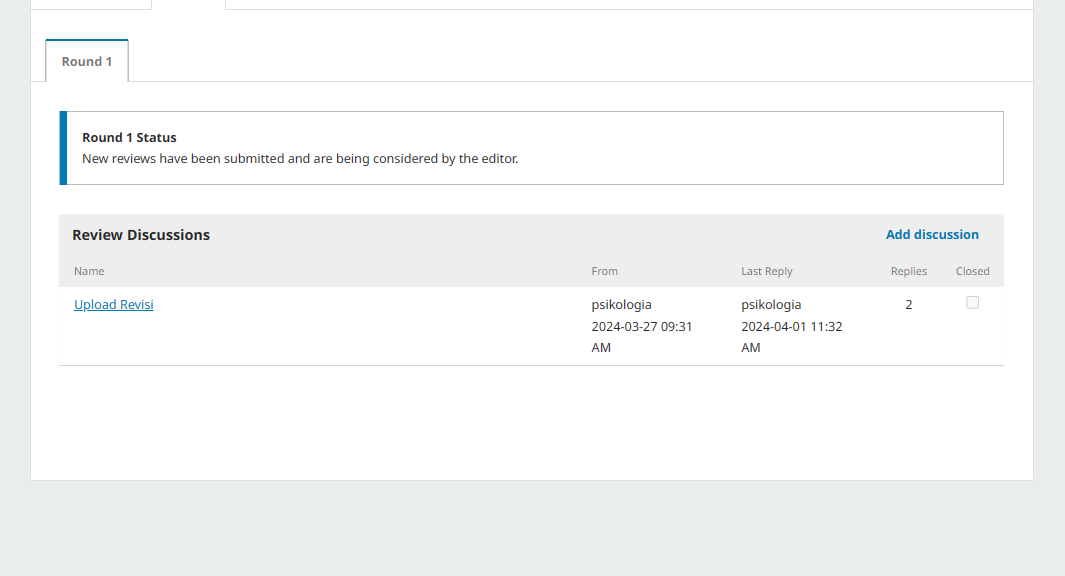Tick the Closed checkbox for Upload Revisi
Viewport: 1065px width, 576px height.
coord(973,303)
